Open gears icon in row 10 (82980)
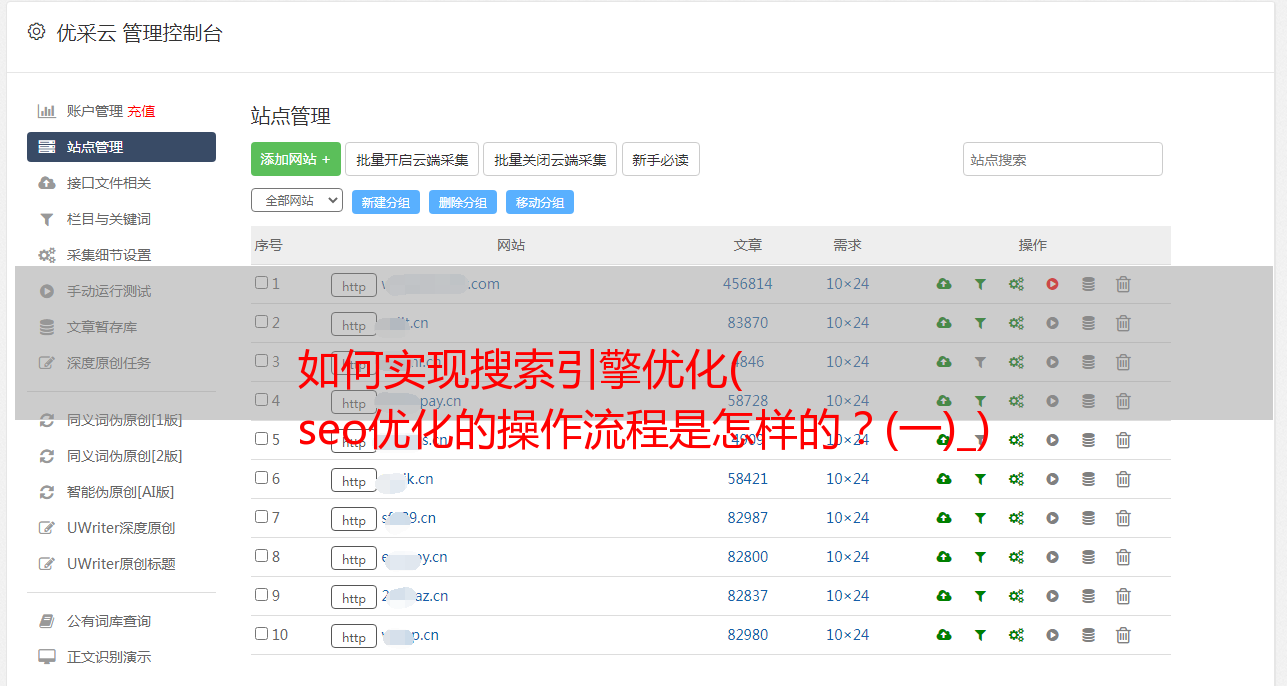Viewport: 1287px width, 686px height. (1016, 635)
